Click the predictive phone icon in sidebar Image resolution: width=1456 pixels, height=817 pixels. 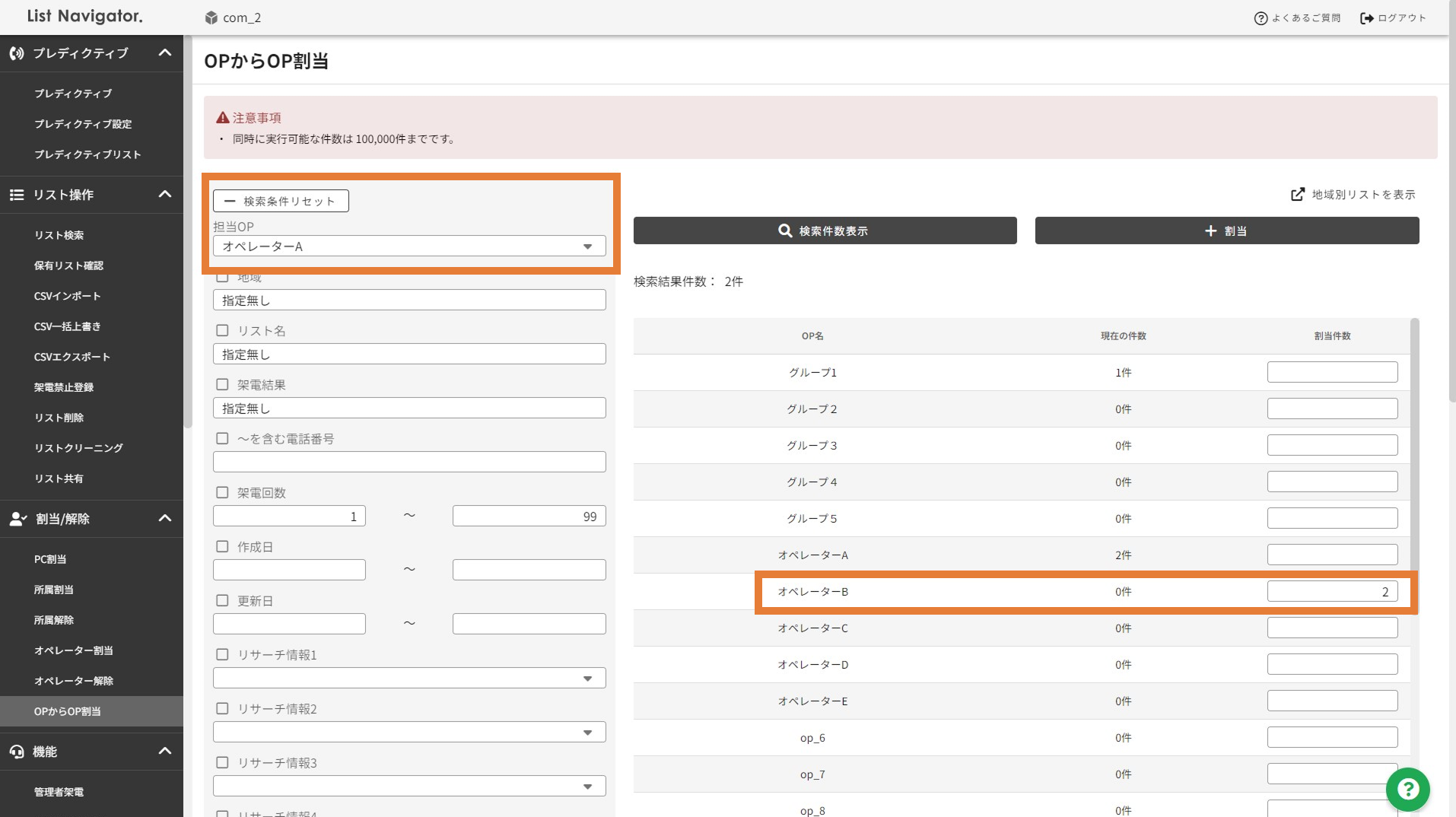17,53
